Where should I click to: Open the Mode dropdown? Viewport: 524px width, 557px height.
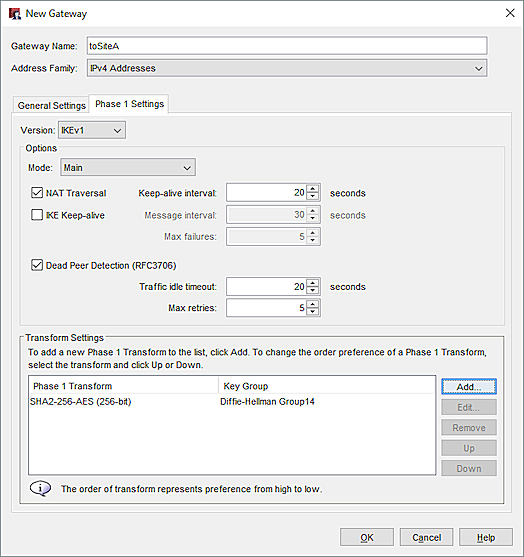tap(128, 168)
